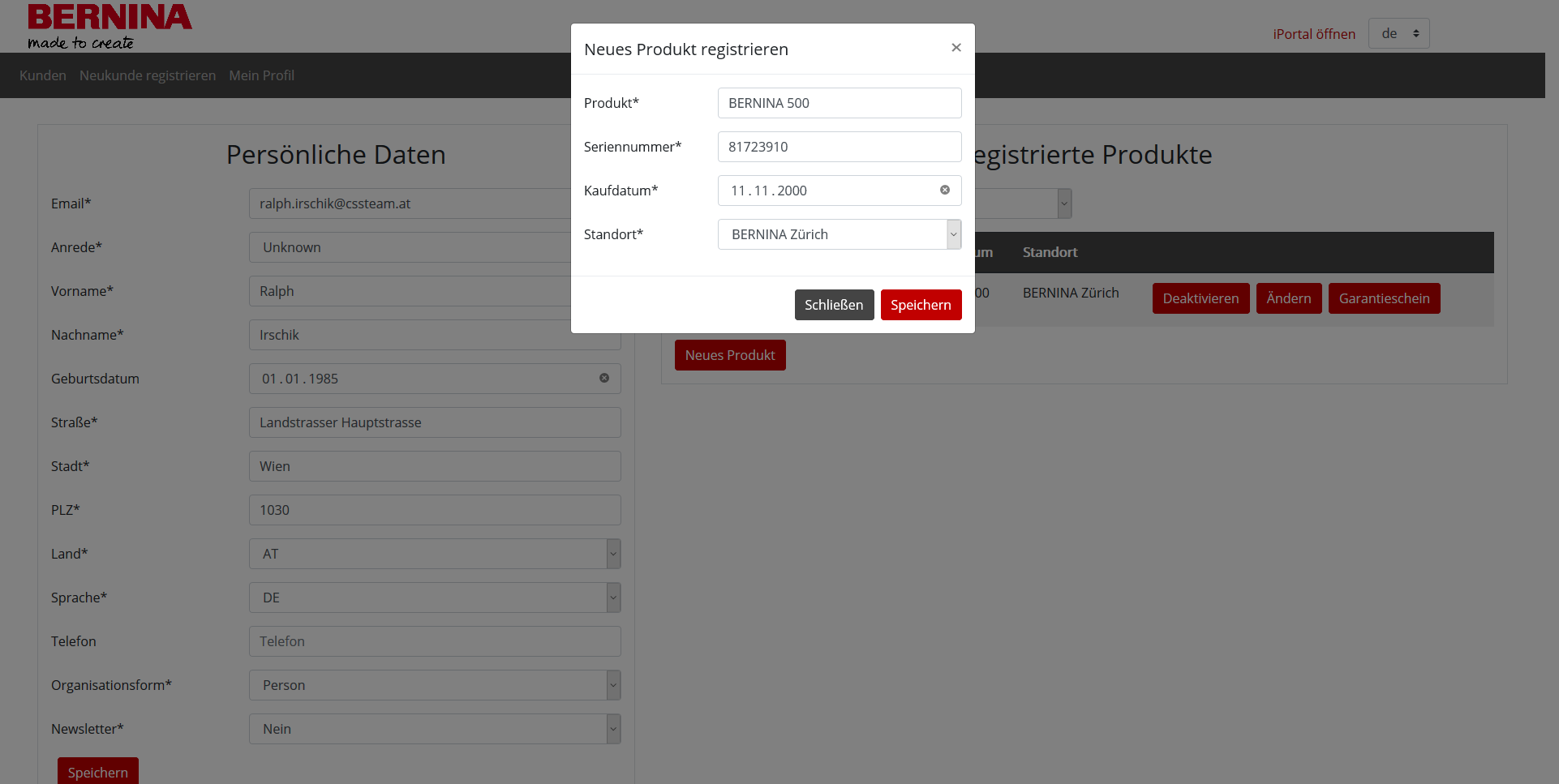The height and width of the screenshot is (784, 1559).
Task: Expand the Land dropdown showing AT
Action: (435, 554)
